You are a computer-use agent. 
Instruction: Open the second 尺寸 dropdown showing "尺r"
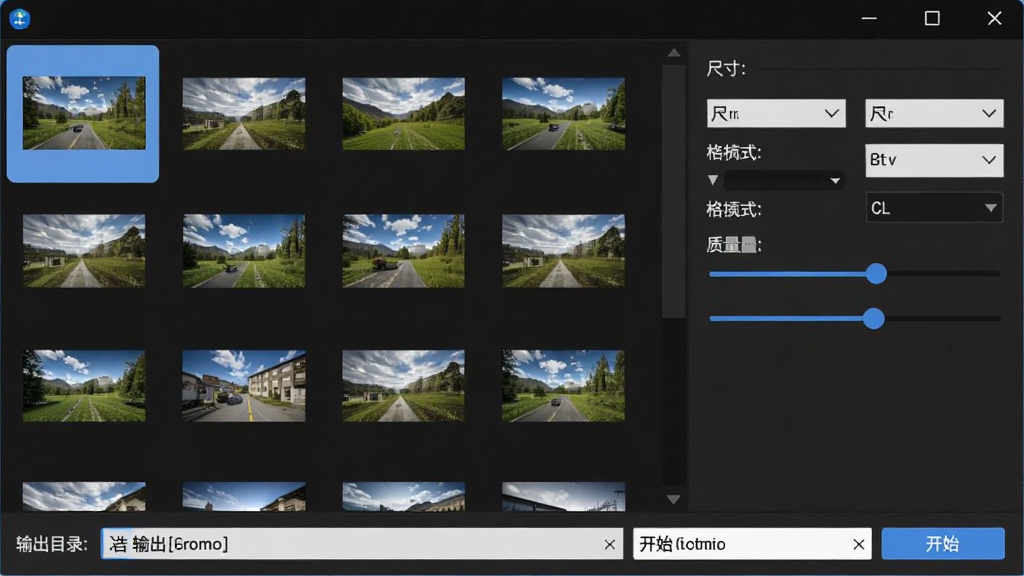(x=934, y=114)
